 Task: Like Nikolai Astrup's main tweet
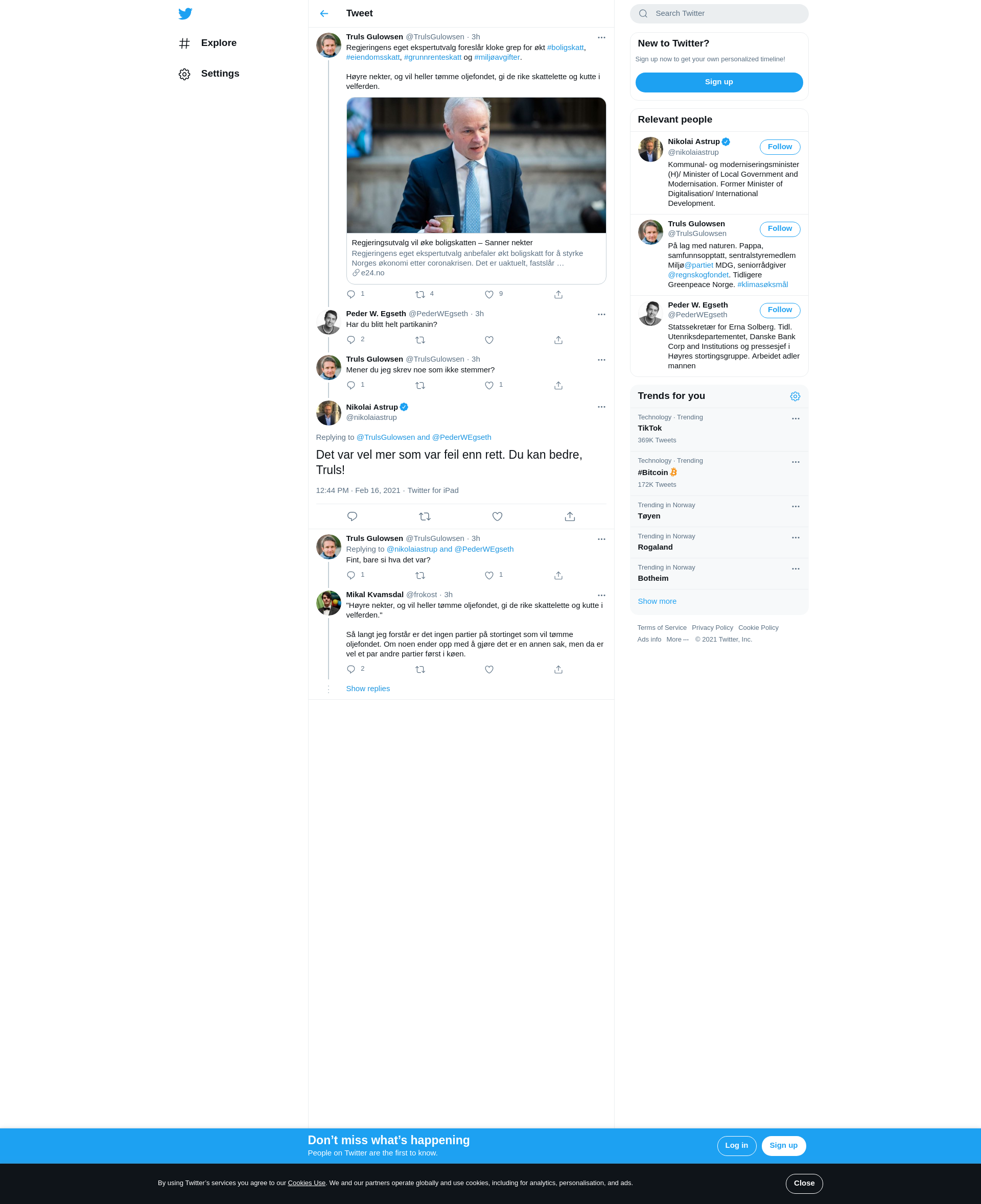[497, 516]
